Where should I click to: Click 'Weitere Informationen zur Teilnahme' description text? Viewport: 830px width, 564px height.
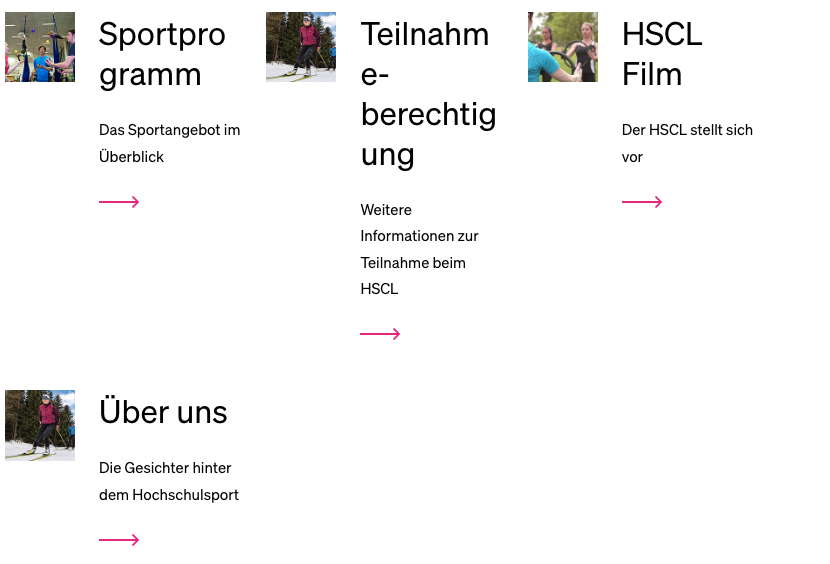419,249
